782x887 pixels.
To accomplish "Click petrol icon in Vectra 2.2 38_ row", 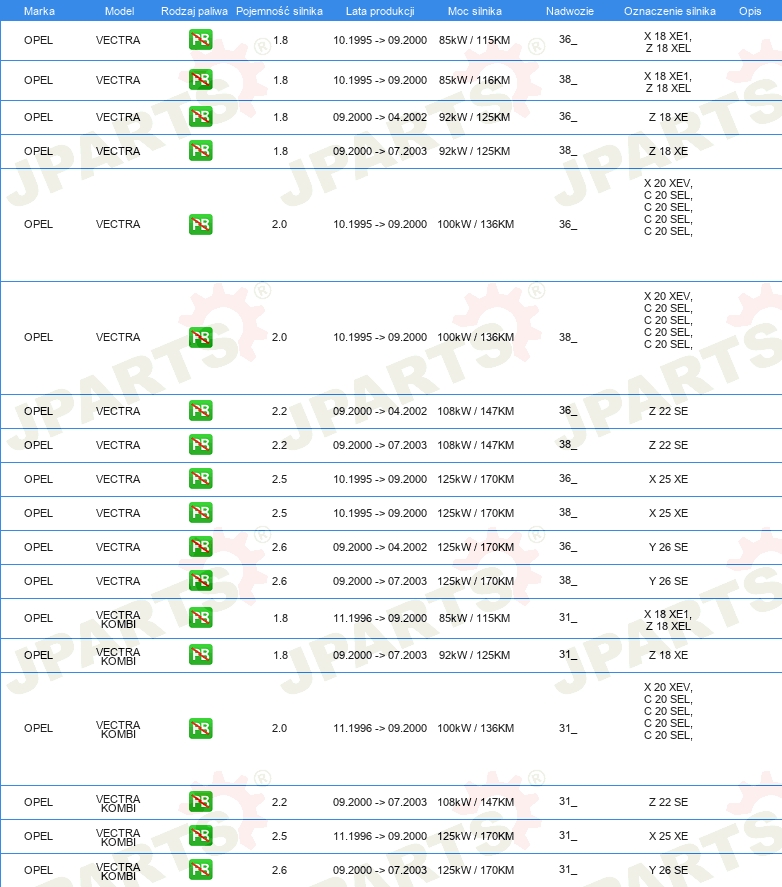I will coord(200,445).
